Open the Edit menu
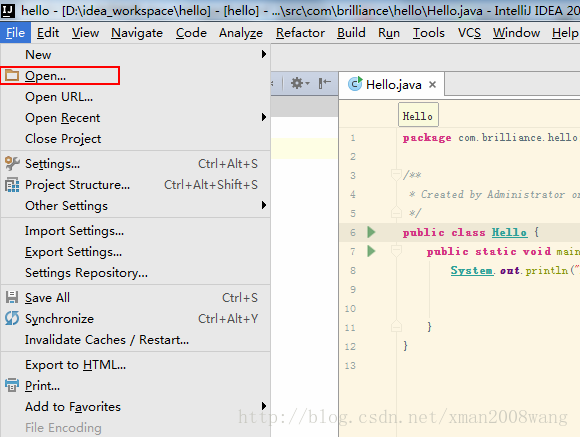 click(x=48, y=33)
